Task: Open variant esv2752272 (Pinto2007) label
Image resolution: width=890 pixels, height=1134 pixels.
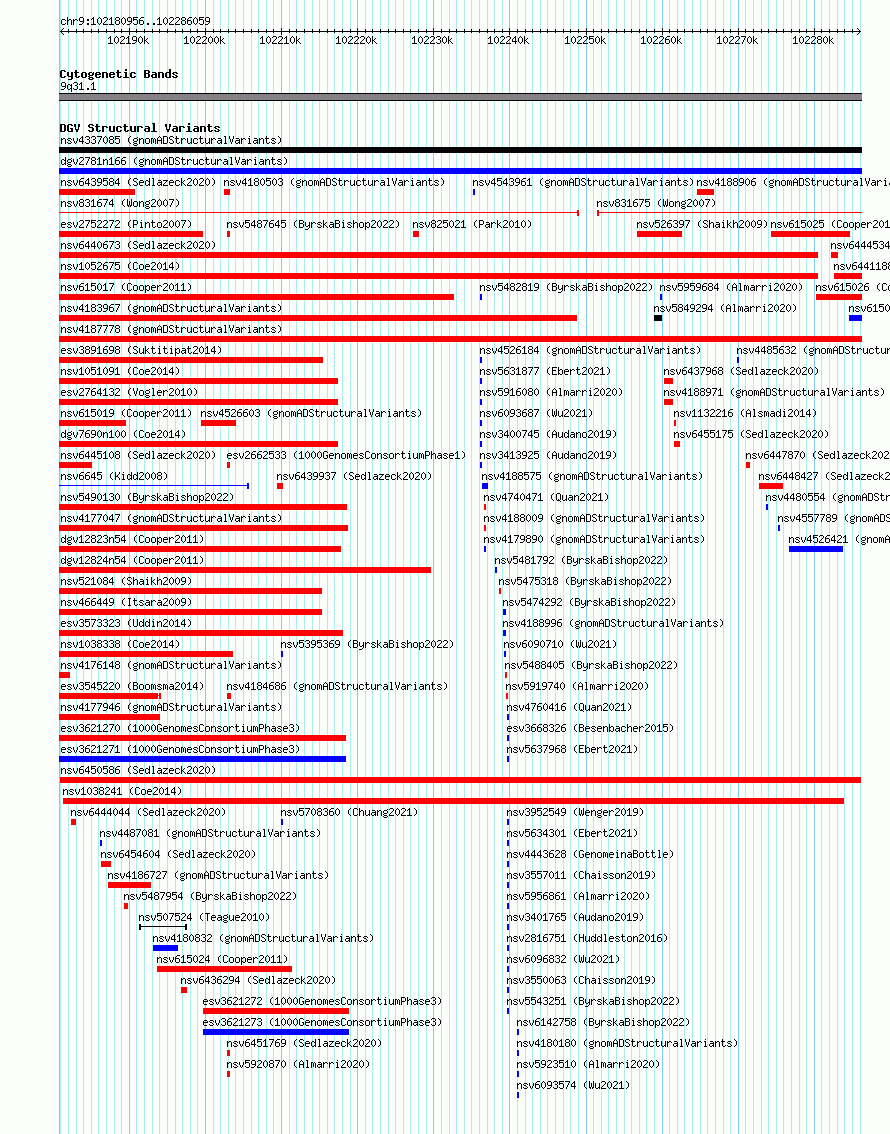Action: pos(126,224)
